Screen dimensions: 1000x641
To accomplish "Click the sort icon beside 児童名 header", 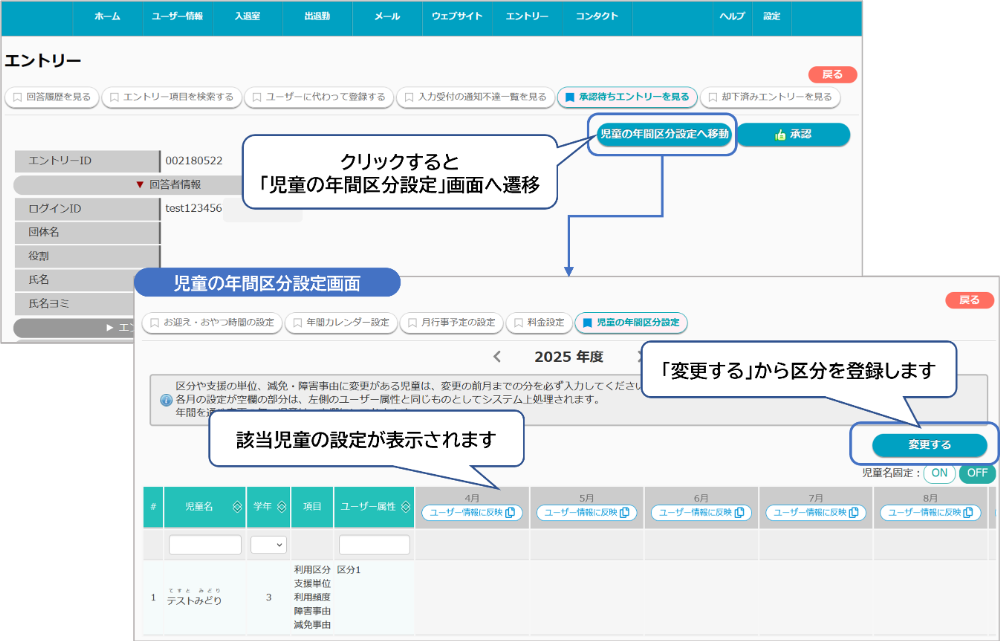I will click(x=236, y=507).
